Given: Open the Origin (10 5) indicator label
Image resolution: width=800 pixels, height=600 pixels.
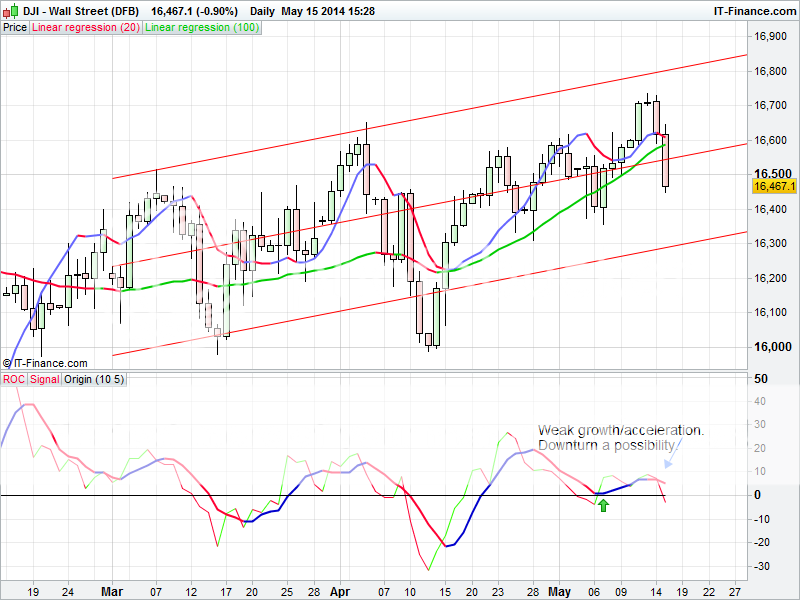Looking at the screenshot, I should (94, 379).
